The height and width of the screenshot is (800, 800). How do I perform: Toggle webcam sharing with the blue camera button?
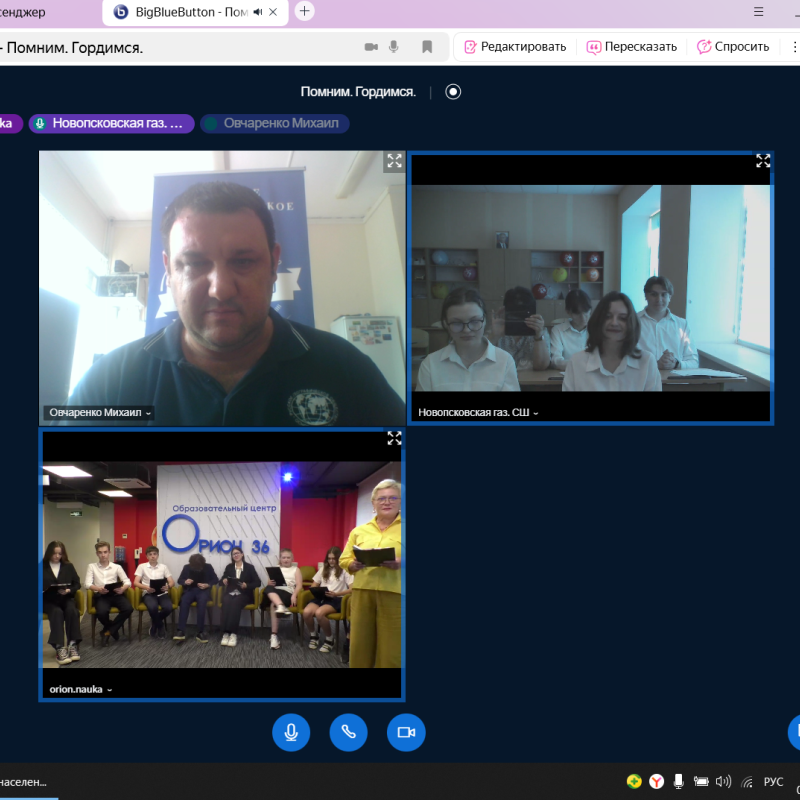(x=406, y=732)
